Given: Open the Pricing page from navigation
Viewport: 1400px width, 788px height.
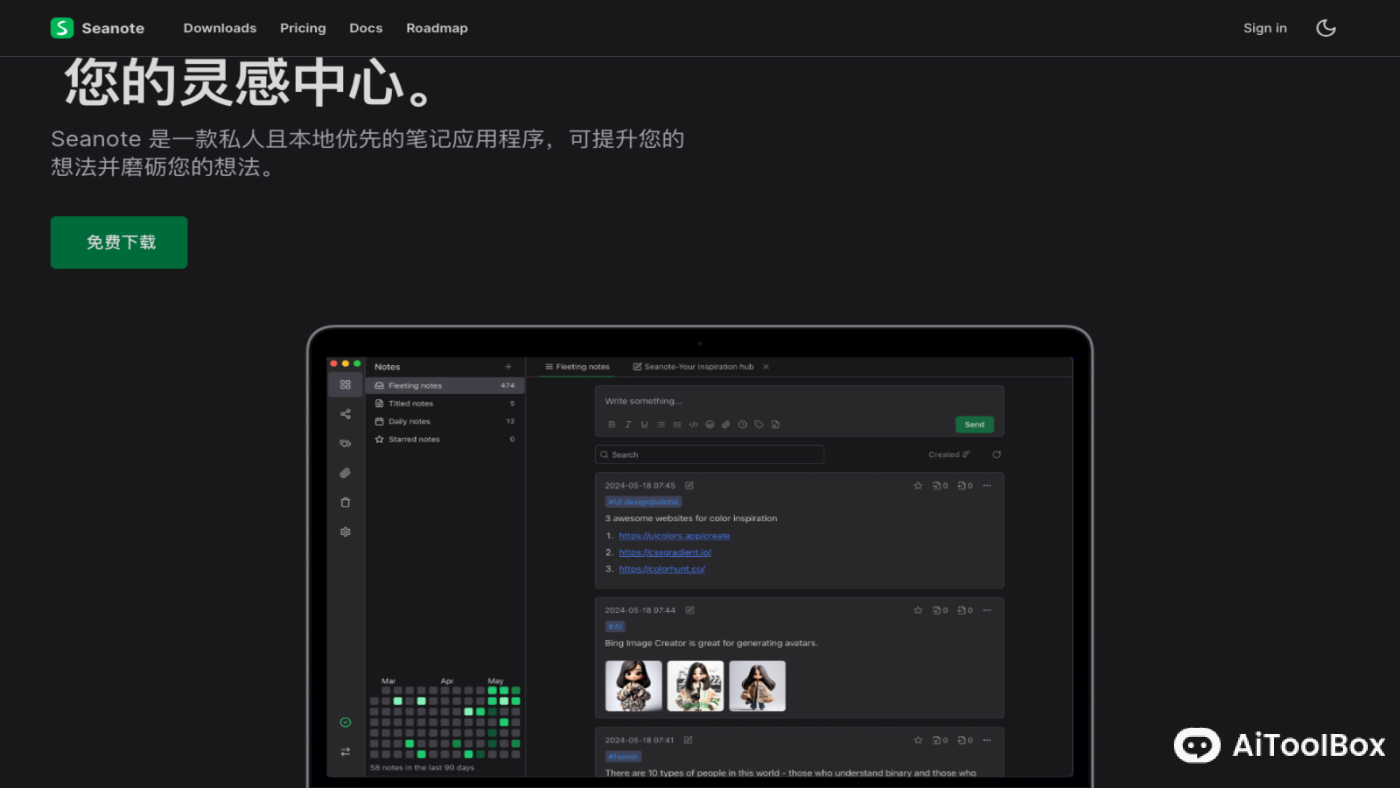Looking at the screenshot, I should pos(302,28).
